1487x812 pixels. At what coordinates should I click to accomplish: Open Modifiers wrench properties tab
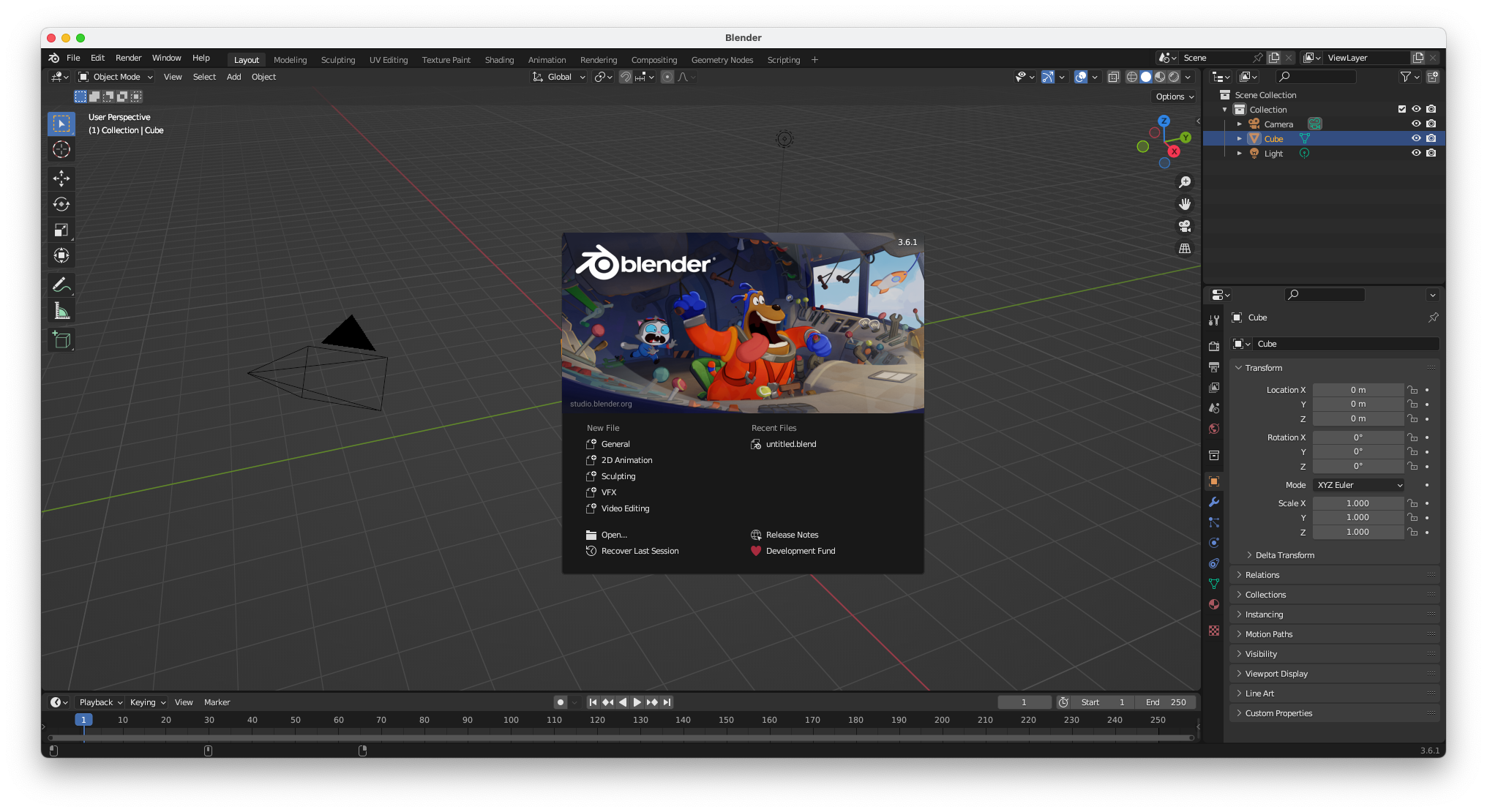(1214, 502)
